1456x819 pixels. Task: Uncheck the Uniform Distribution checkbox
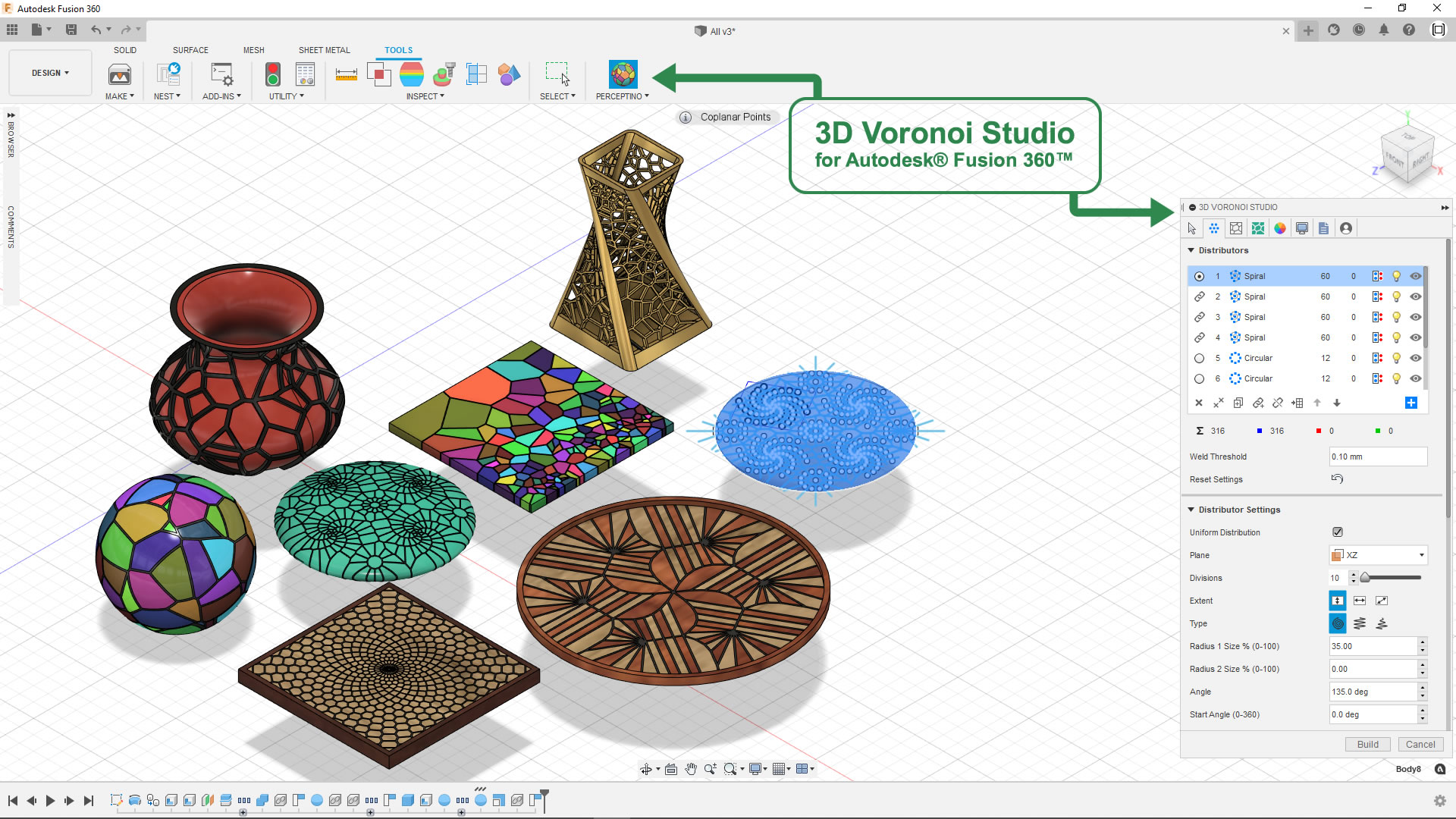[x=1338, y=532]
